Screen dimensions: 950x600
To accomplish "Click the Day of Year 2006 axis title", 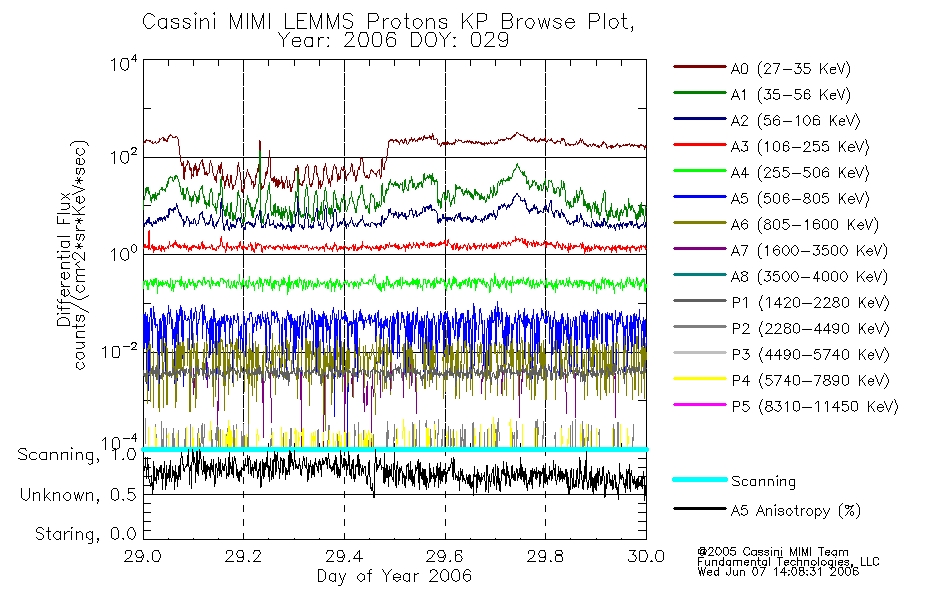I will pyautogui.click(x=394, y=576).
